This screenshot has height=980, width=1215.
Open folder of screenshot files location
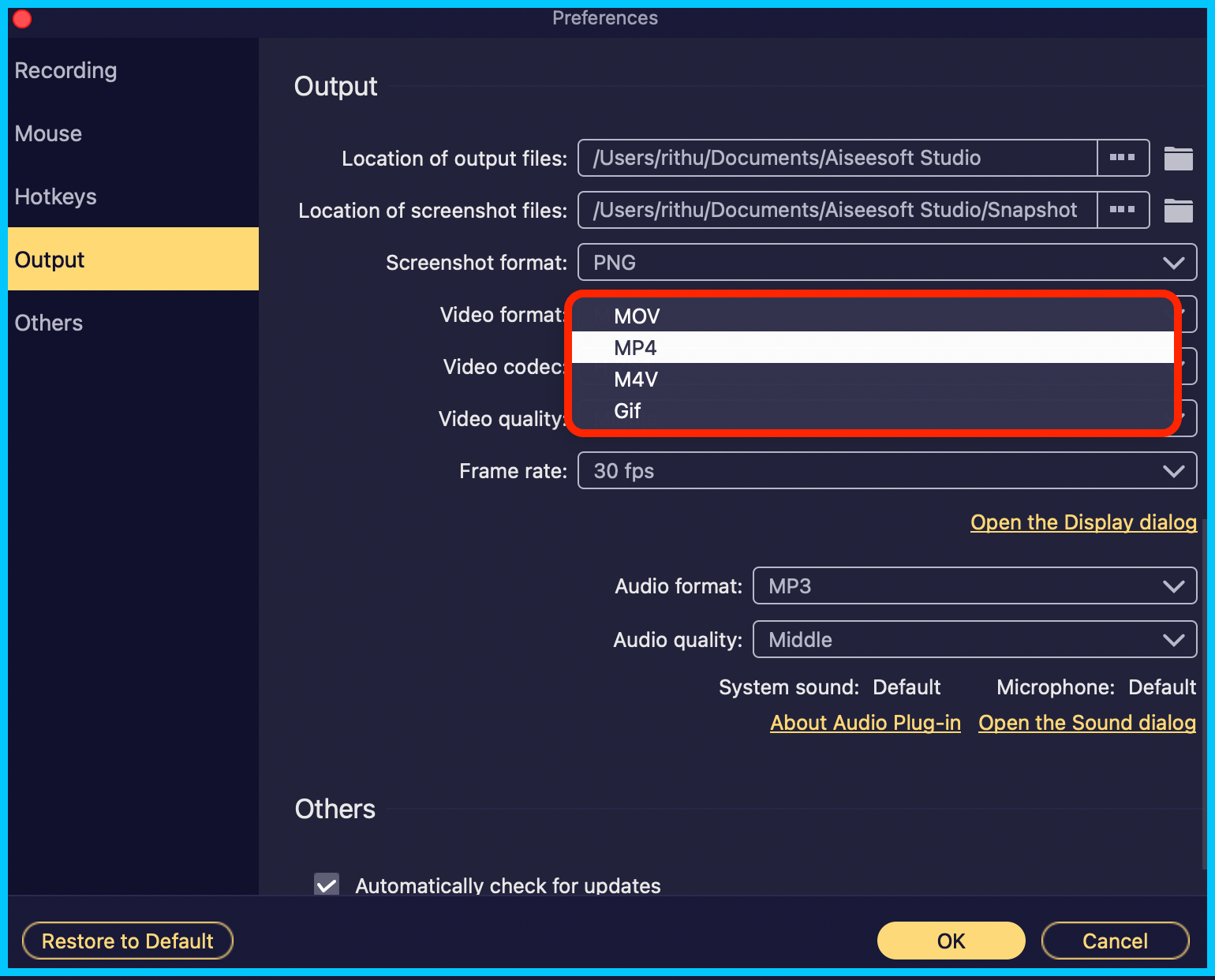pos(1178,211)
